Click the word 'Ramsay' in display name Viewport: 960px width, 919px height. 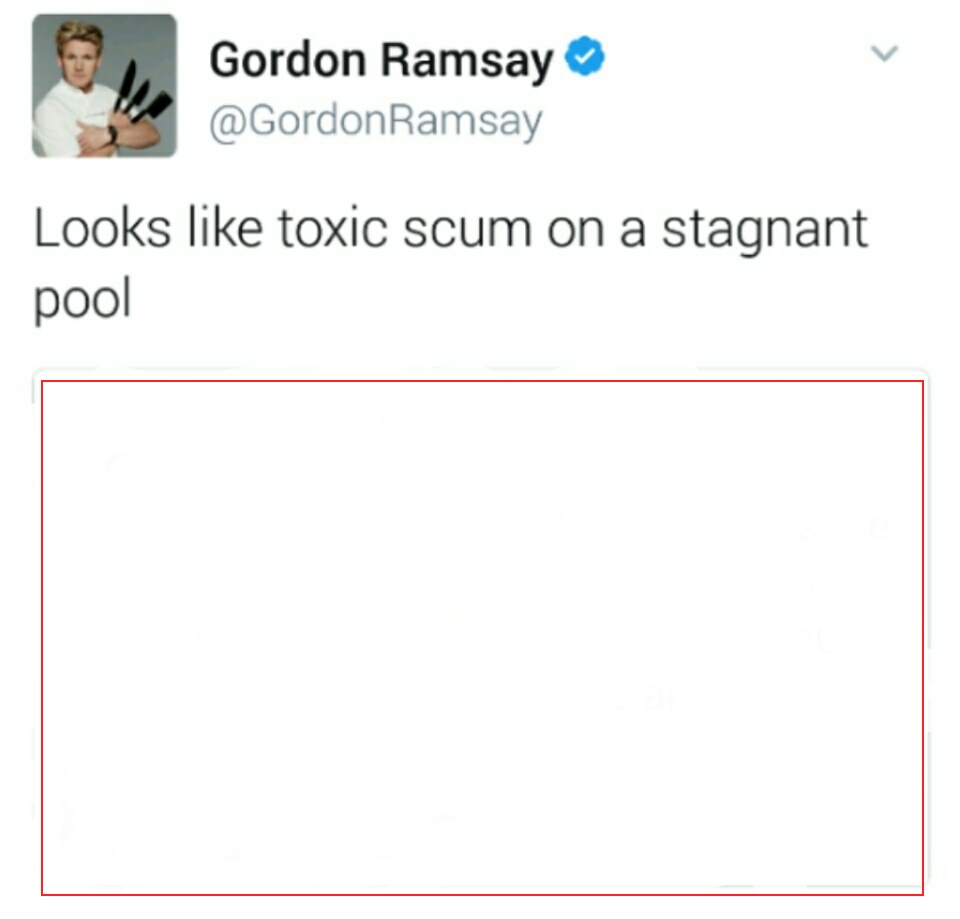point(467,62)
